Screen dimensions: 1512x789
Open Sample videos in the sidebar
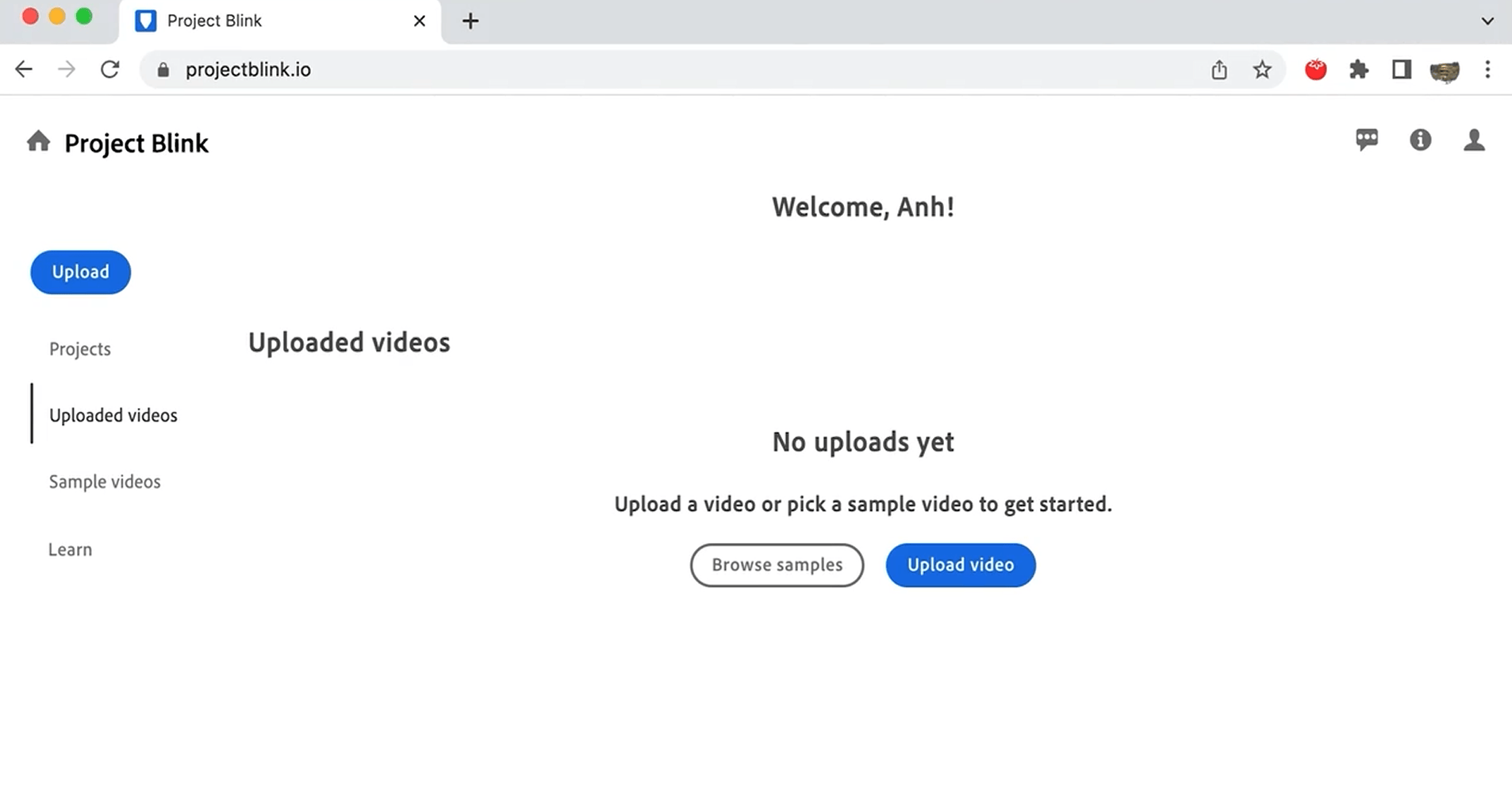tap(105, 481)
